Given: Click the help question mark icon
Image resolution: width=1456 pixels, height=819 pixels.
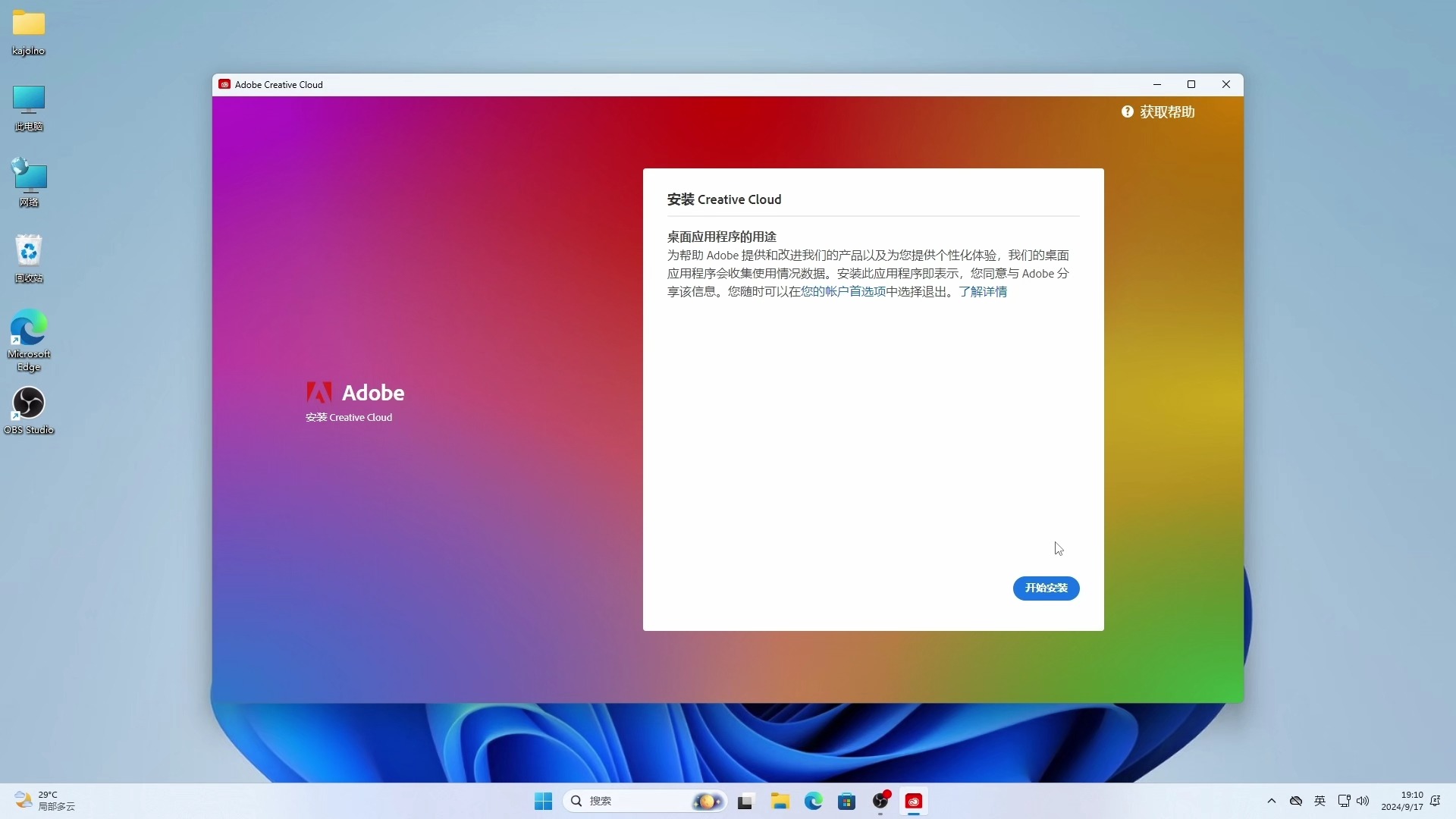Looking at the screenshot, I should coord(1127,111).
